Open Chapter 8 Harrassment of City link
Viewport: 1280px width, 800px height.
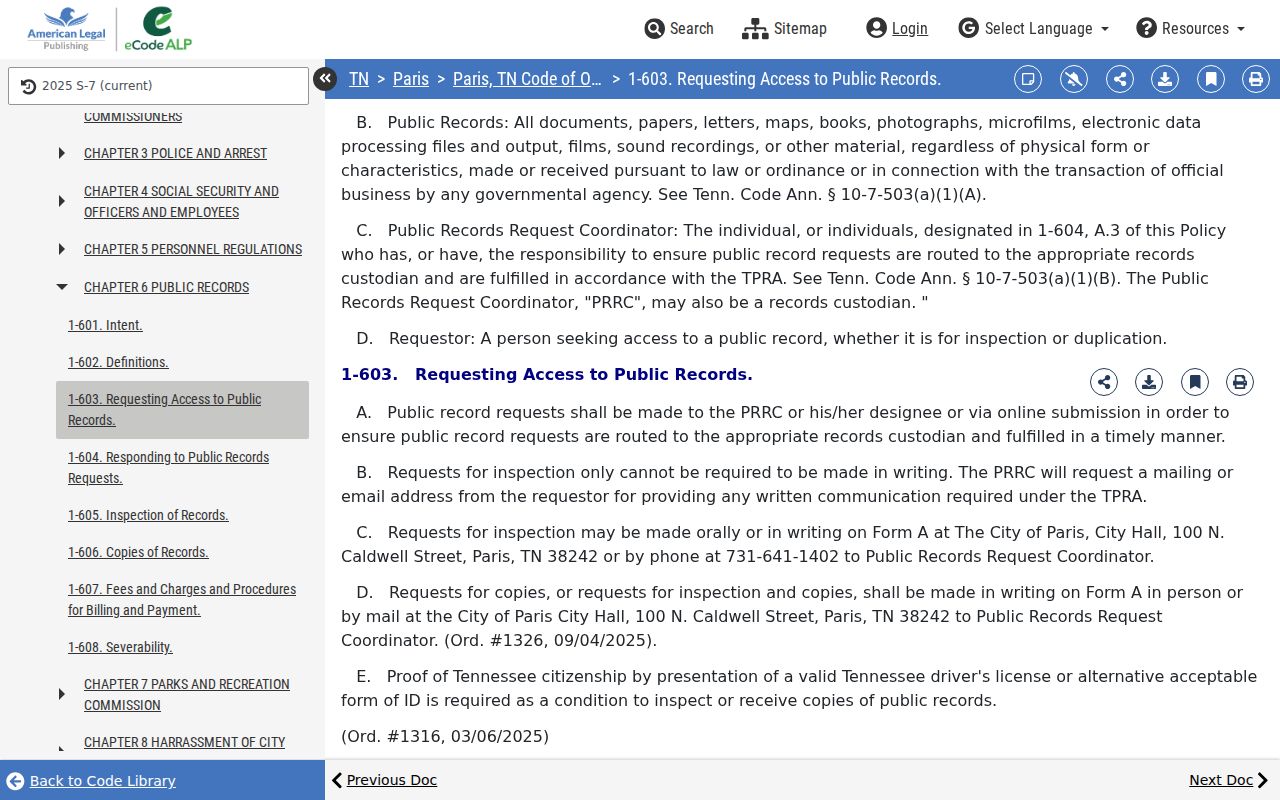coord(184,742)
